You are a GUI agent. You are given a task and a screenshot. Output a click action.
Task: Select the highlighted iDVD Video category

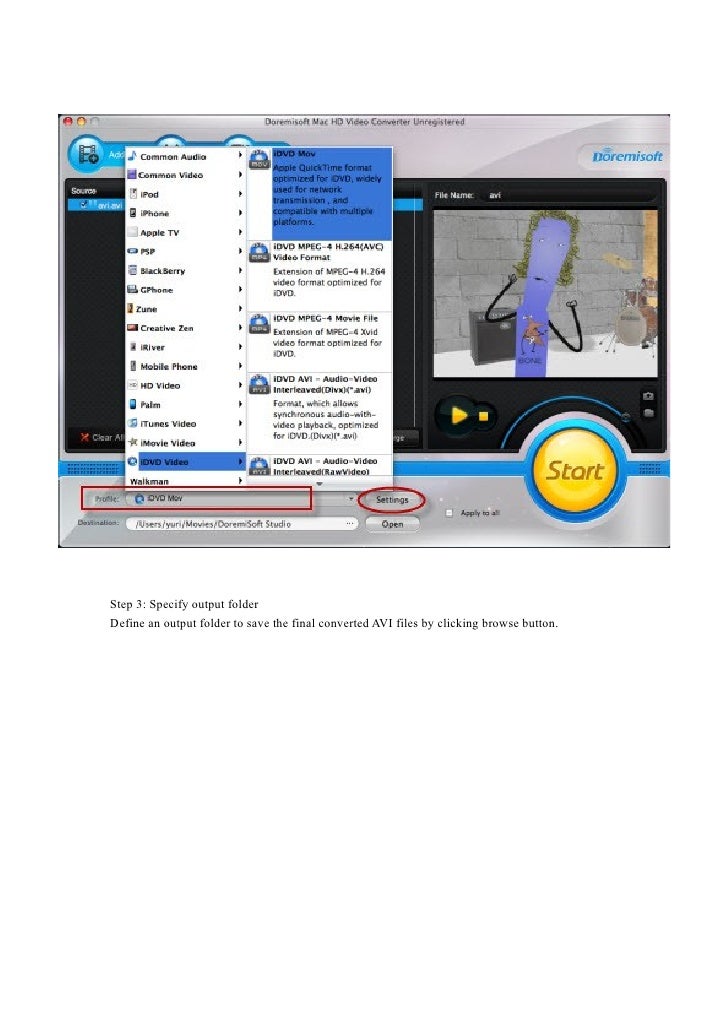[185, 462]
